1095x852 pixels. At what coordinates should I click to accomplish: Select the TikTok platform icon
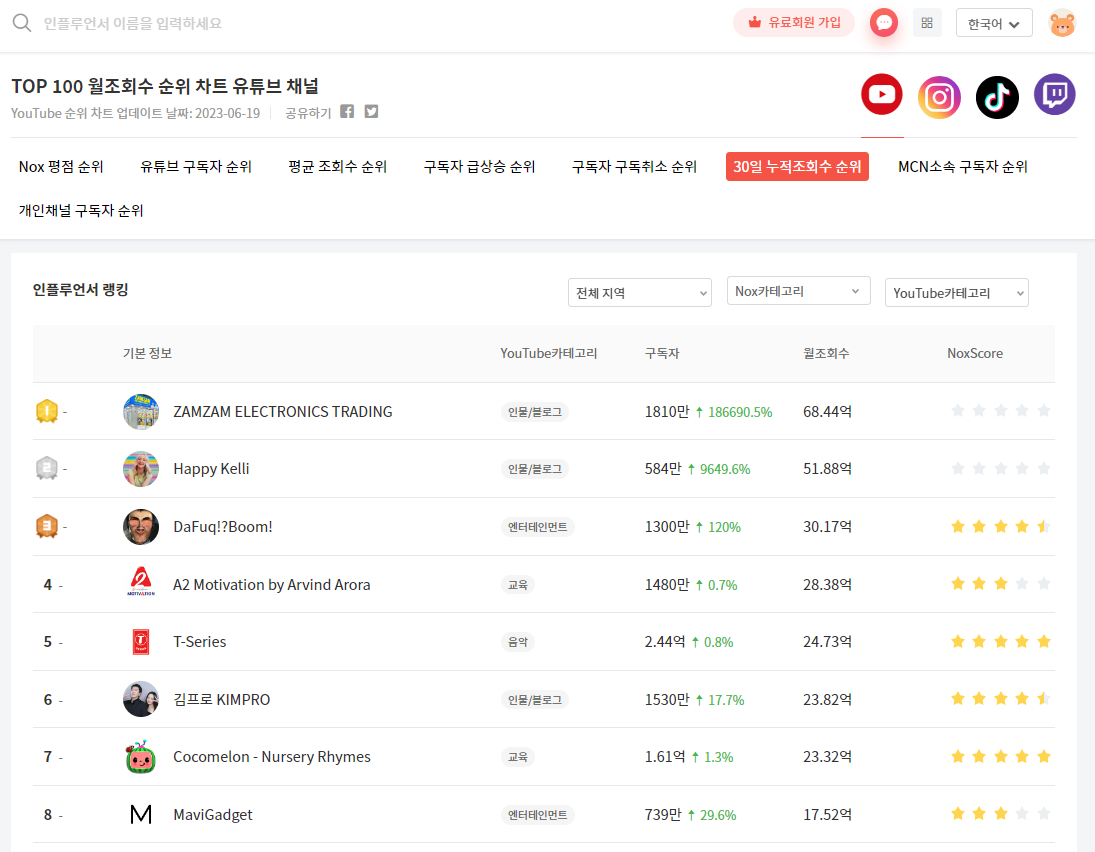point(997,97)
